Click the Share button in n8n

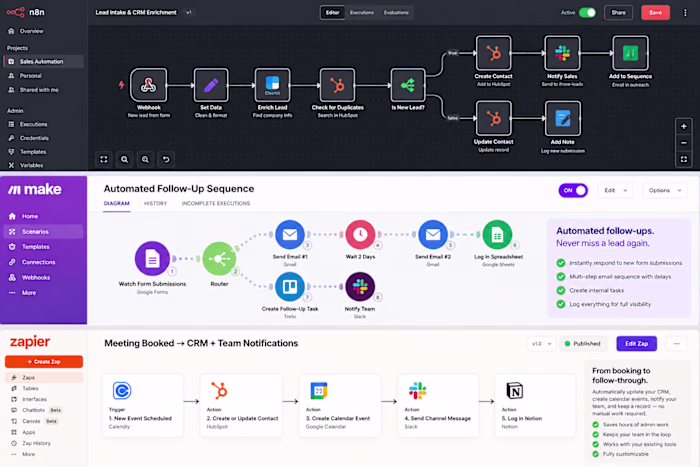(618, 13)
